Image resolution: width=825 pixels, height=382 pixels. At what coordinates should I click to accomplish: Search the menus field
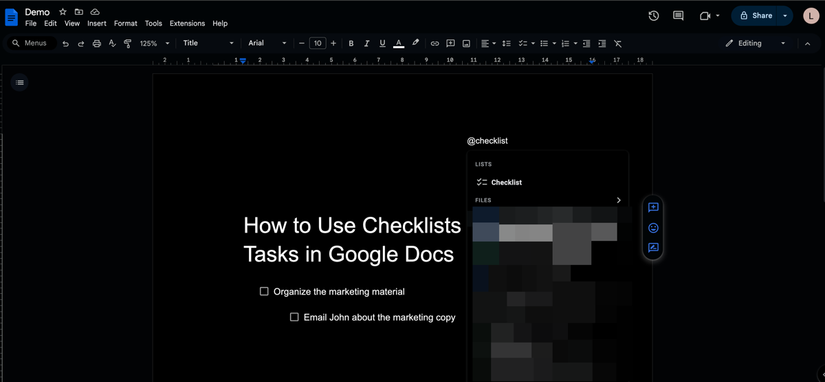tap(32, 43)
